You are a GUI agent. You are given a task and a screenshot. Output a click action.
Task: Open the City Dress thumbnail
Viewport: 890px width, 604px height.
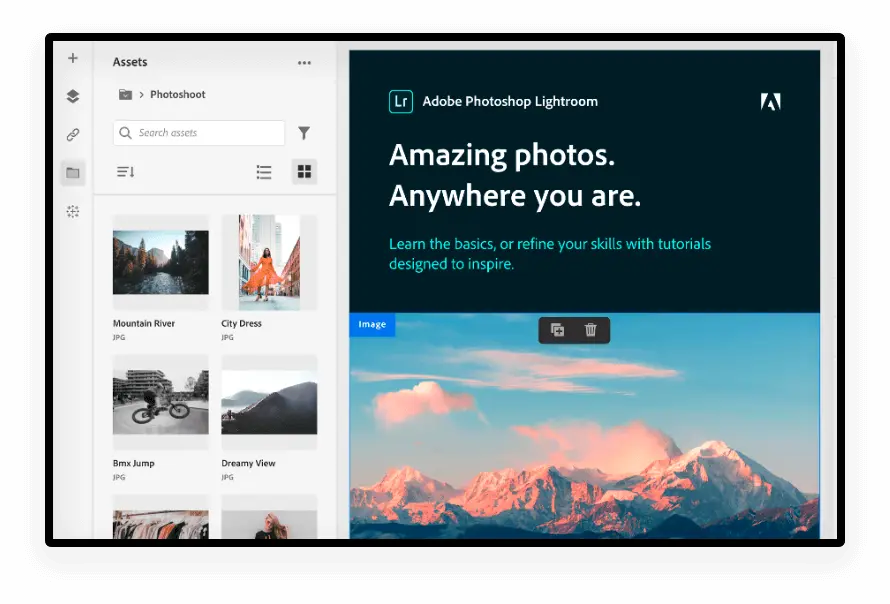[268, 262]
